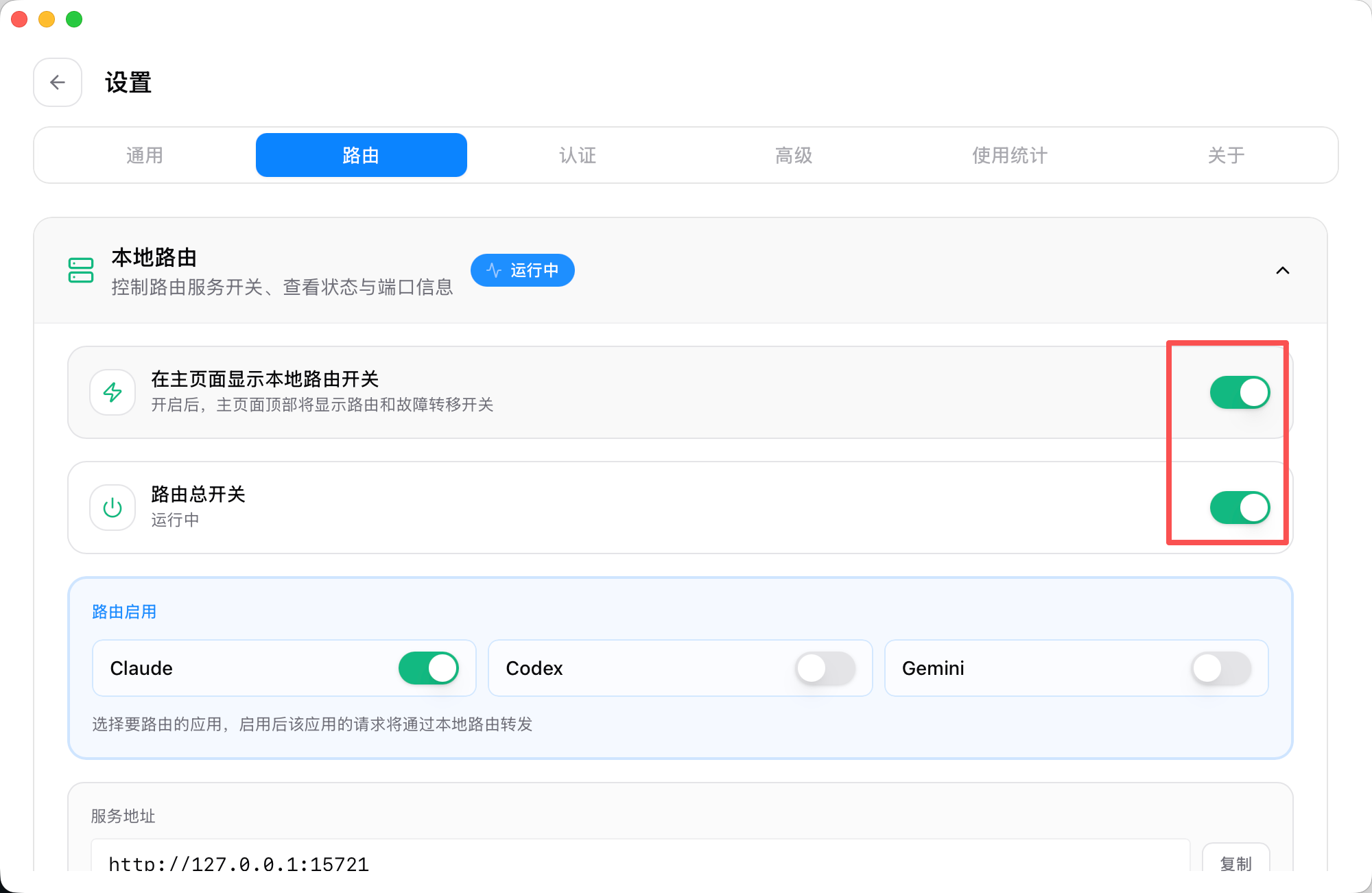The height and width of the screenshot is (893, 1372).
Task: Click the 路由总开关 label text
Action: click(x=198, y=495)
